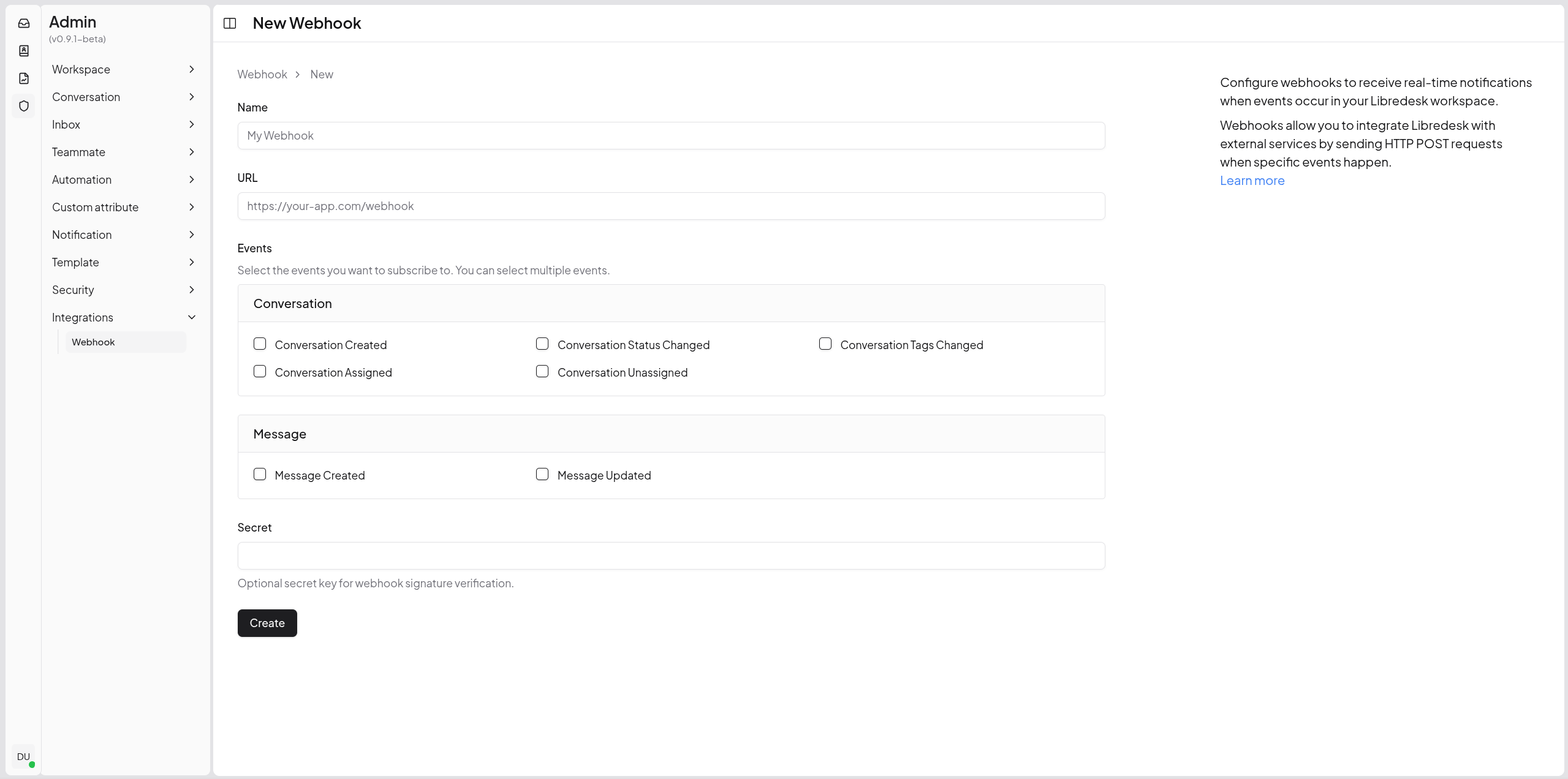1568x779 pixels.
Task: Check Conversation Tags Changed event
Action: coord(825,344)
